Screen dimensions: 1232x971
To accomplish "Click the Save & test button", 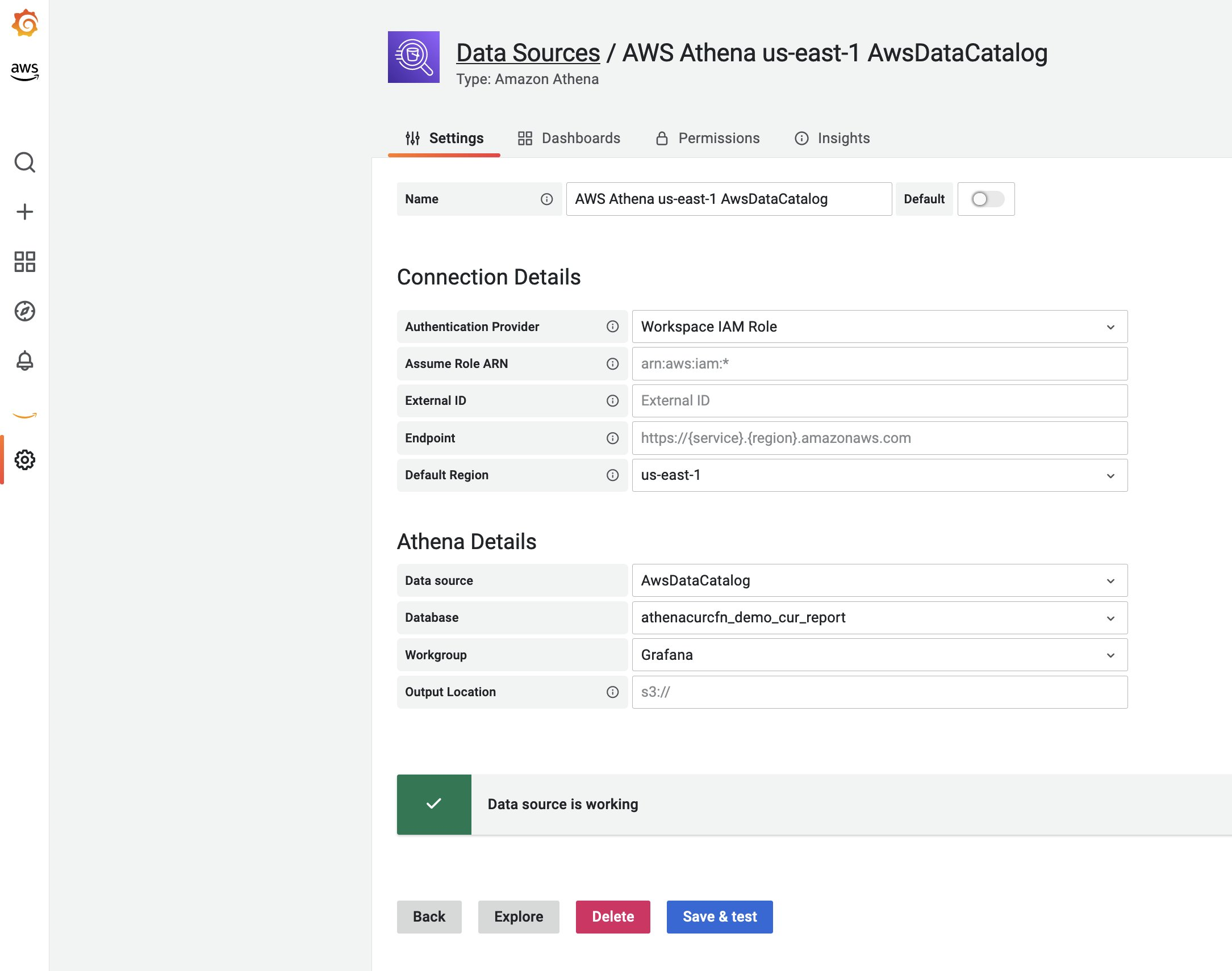I will point(719,916).
